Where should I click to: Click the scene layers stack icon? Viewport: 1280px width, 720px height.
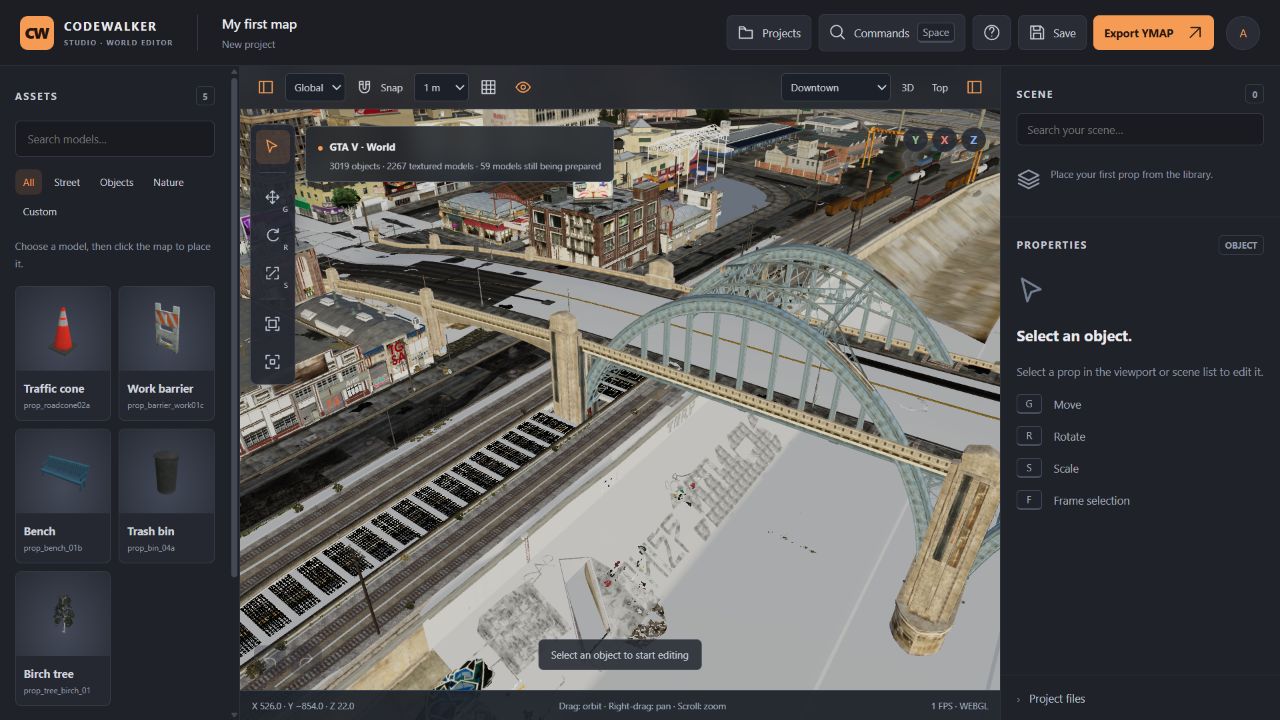(1028, 179)
